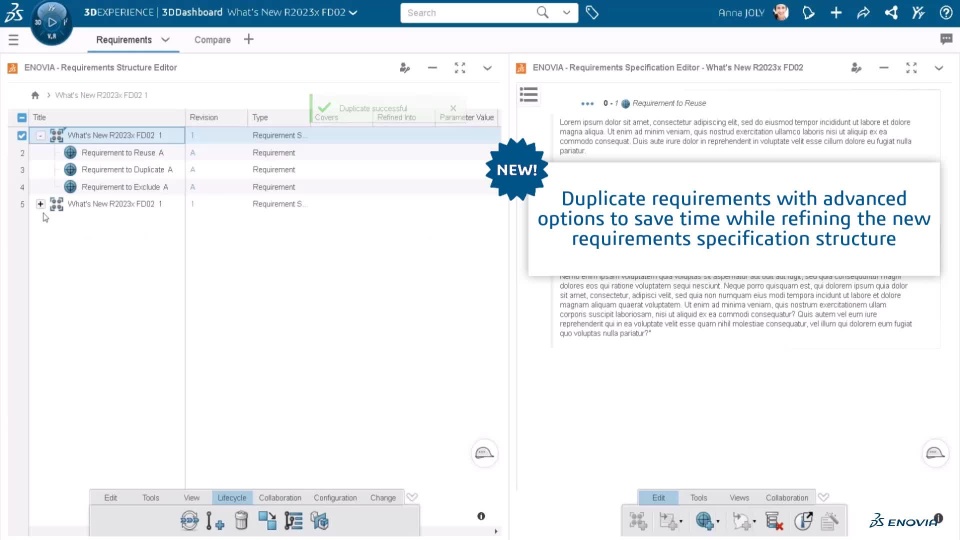Screen dimensions: 960x540
Task: Click the share arrow icon in top bar
Action: (x=863, y=12)
